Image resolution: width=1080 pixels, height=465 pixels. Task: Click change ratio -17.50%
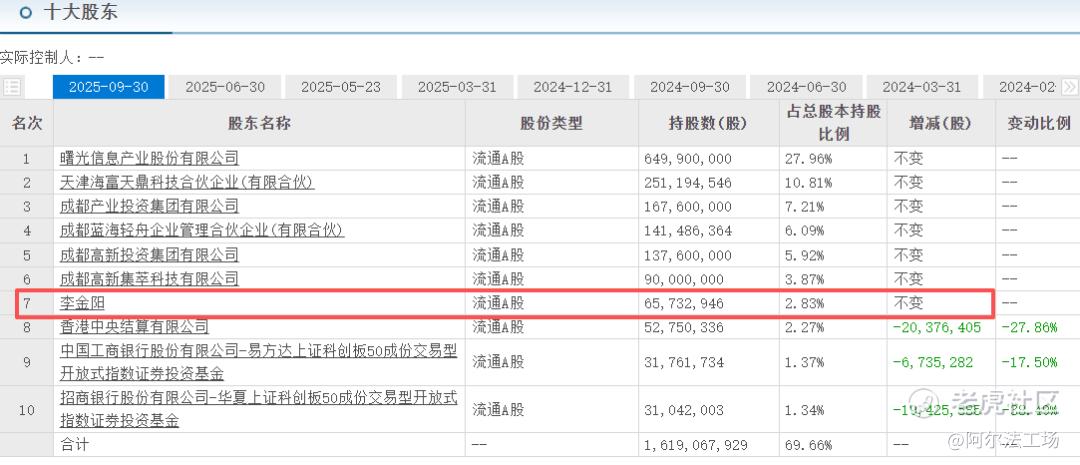coord(1029,362)
